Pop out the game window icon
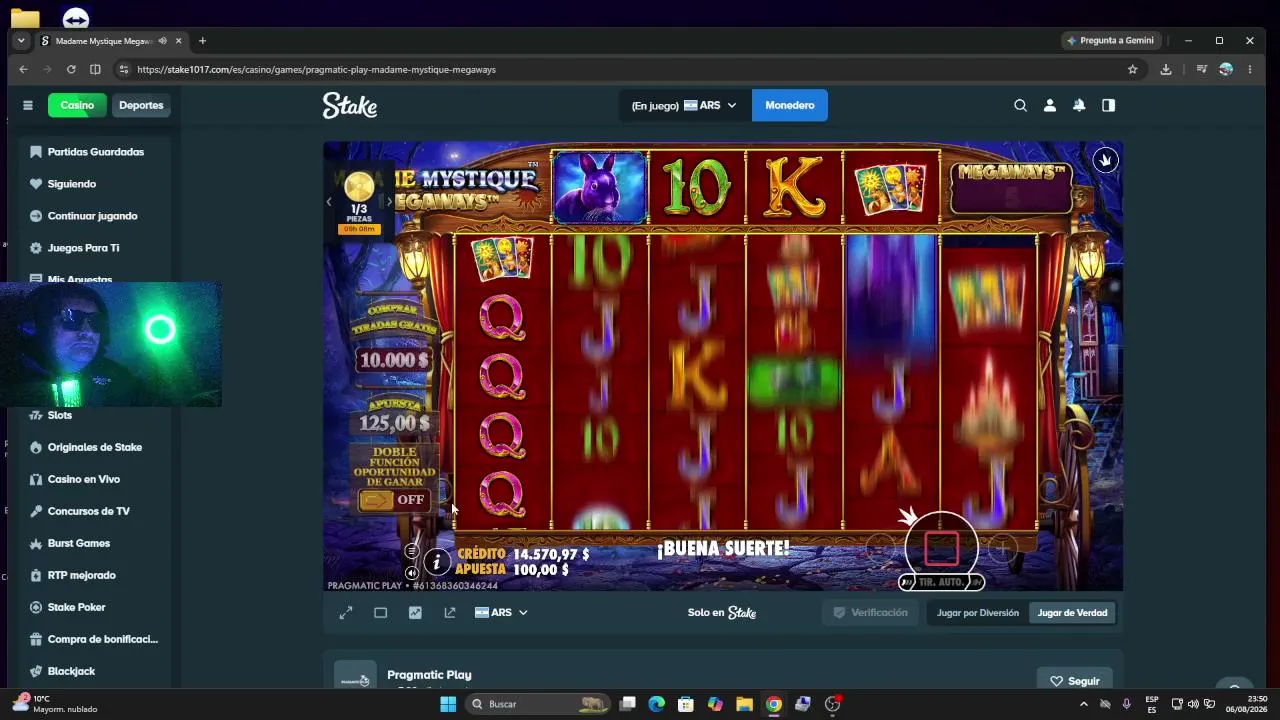The width and height of the screenshot is (1280, 720). click(x=450, y=613)
